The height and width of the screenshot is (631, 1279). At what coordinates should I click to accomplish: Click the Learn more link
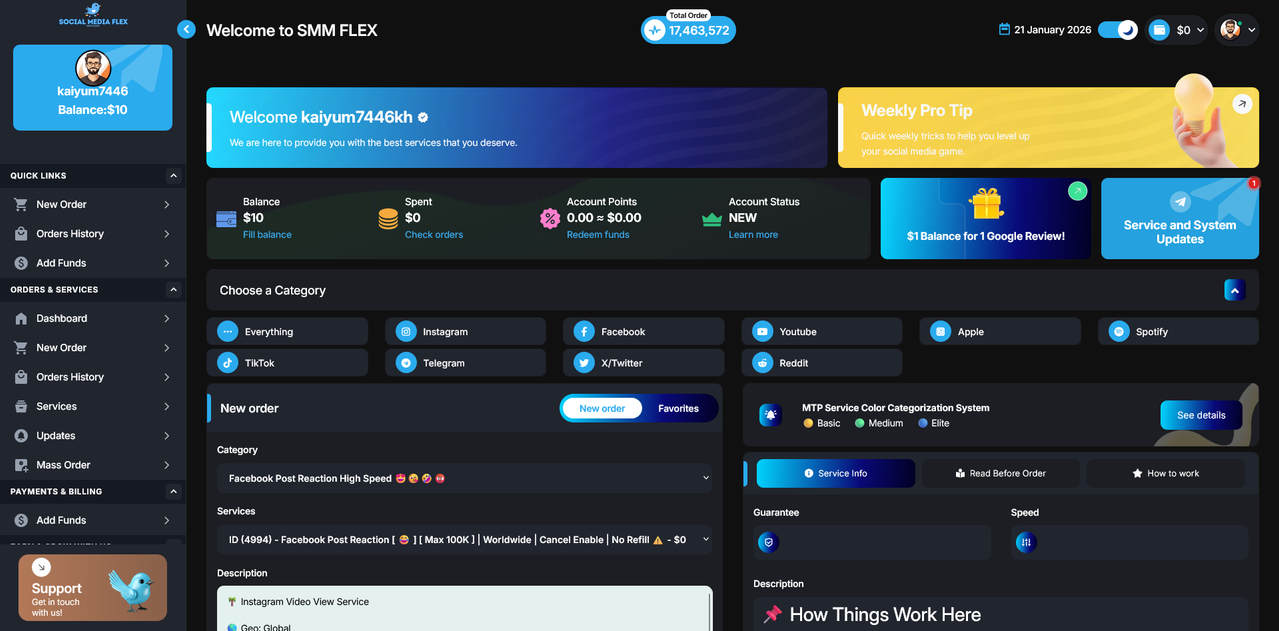pos(753,235)
